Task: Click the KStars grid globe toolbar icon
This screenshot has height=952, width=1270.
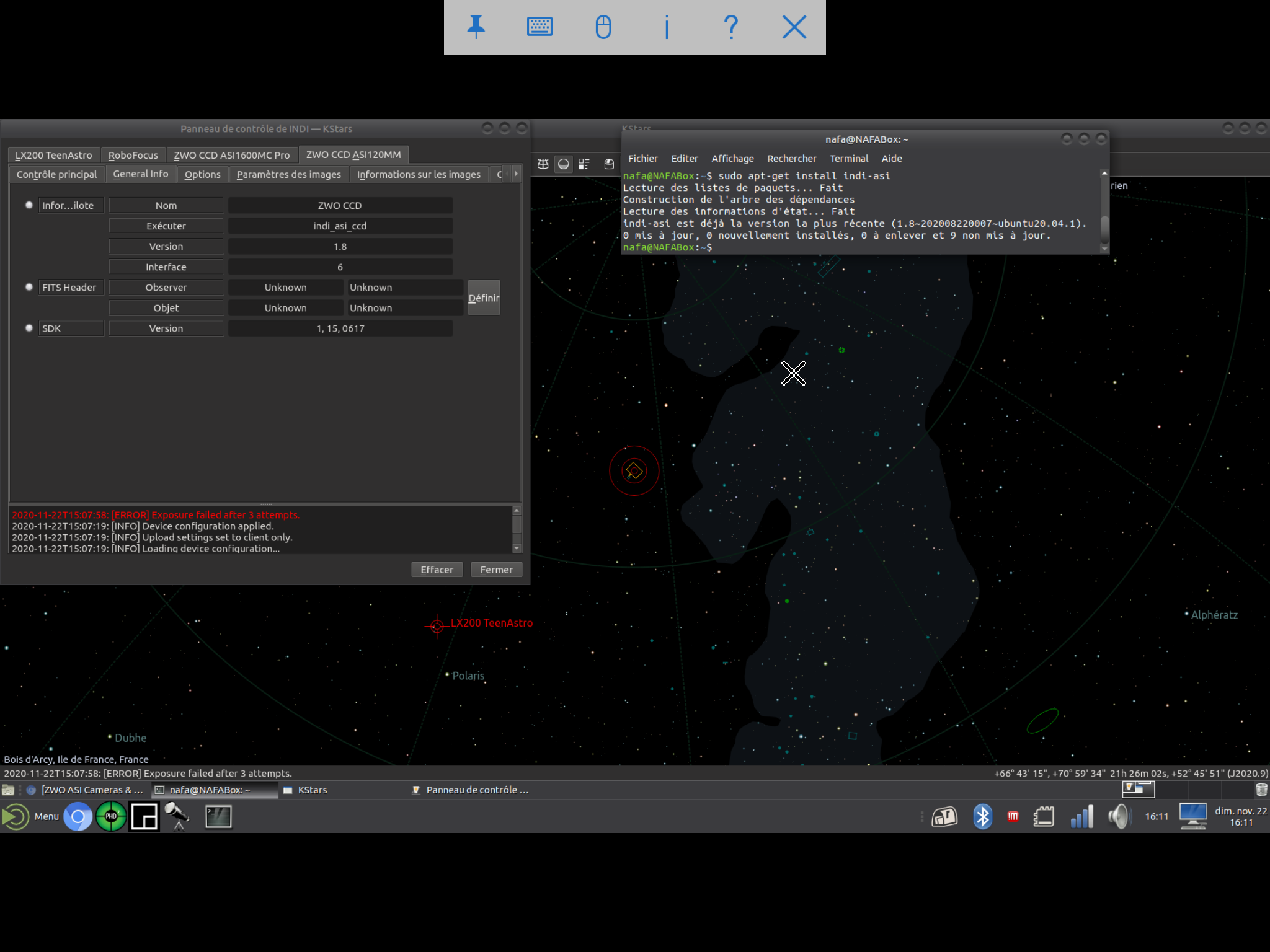Action: pos(543,164)
